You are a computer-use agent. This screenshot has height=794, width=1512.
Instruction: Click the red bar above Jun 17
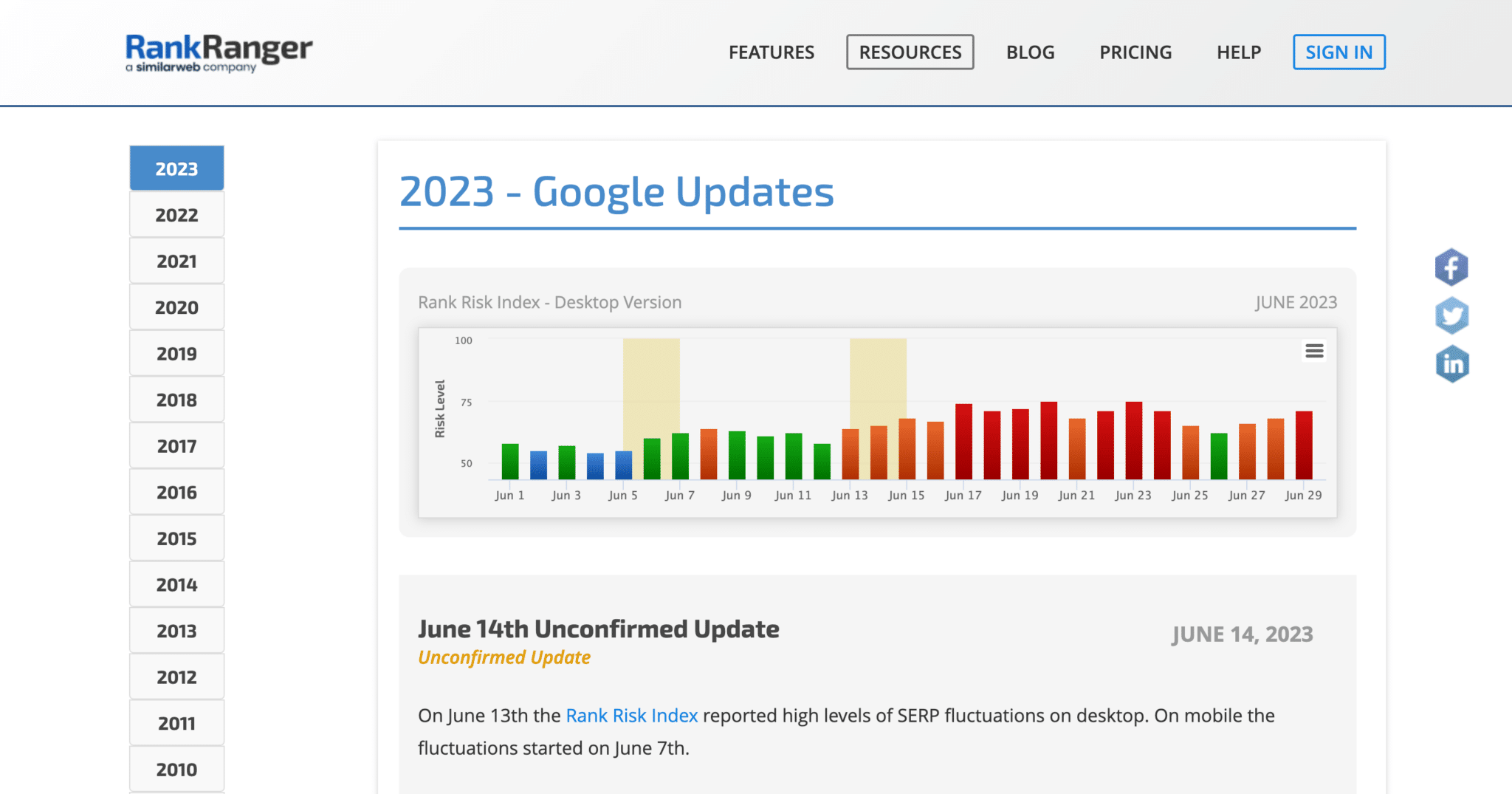pyautogui.click(x=963, y=442)
